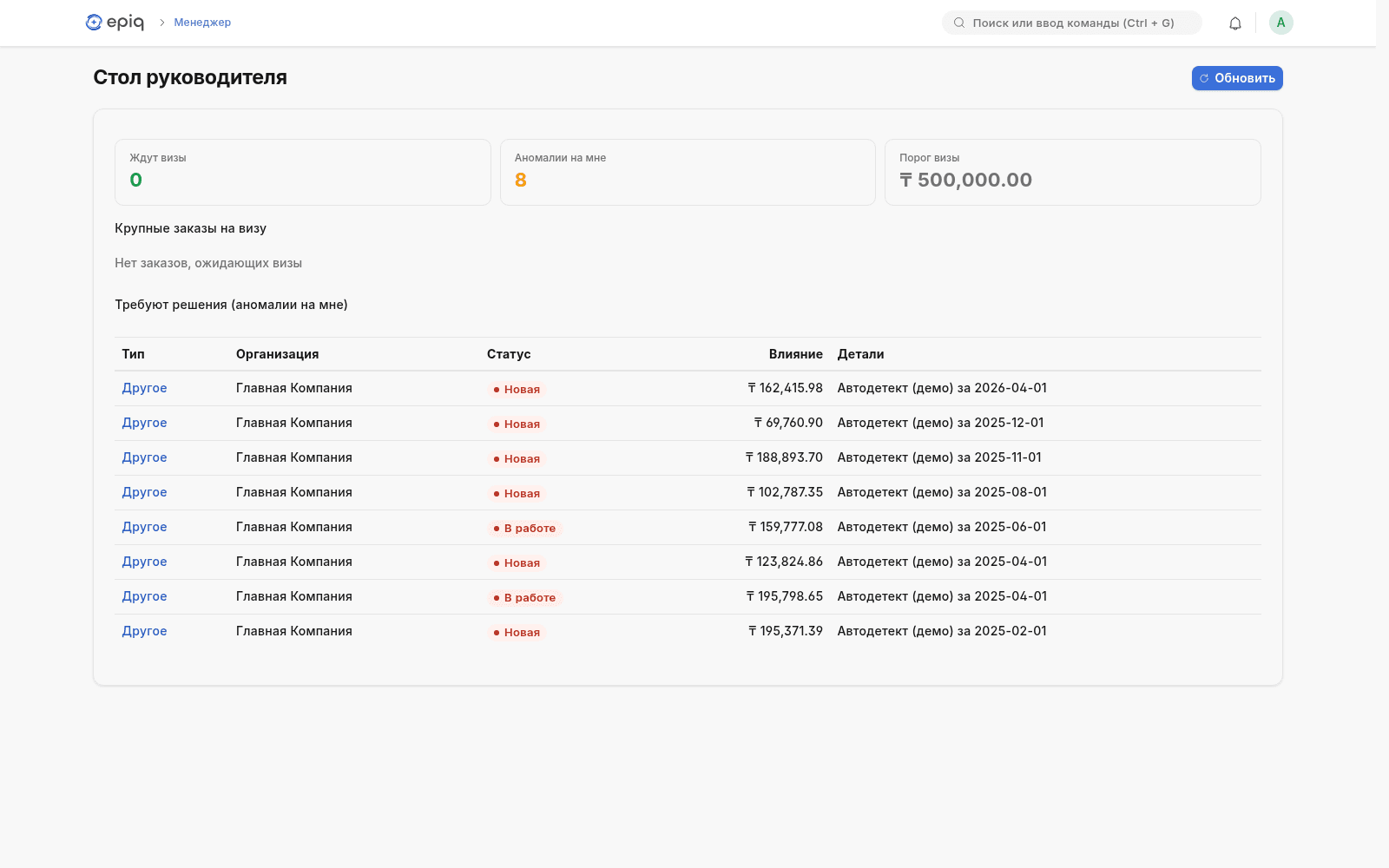Click impact value ₸ 102,787.35
This screenshot has height=868, width=1389.
785,492
